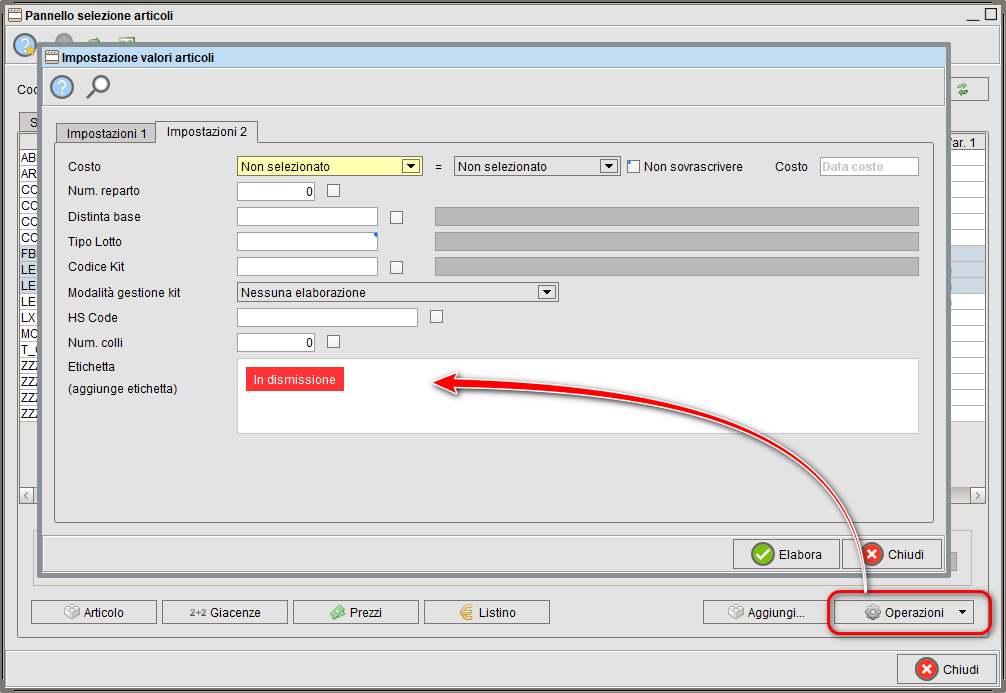Viewport: 1006px width, 693px height.
Task: Tick the Num. reparto checkbox
Action: (334, 191)
